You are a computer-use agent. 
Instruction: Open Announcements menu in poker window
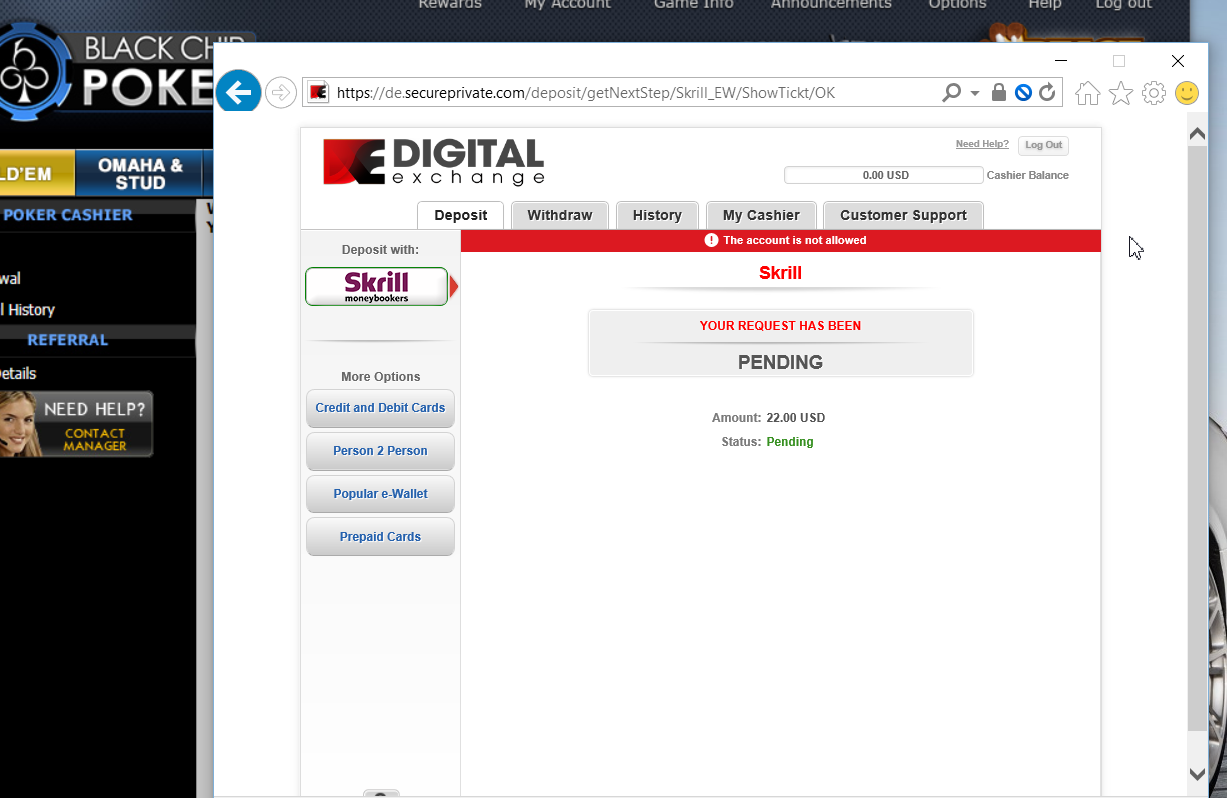click(831, 5)
